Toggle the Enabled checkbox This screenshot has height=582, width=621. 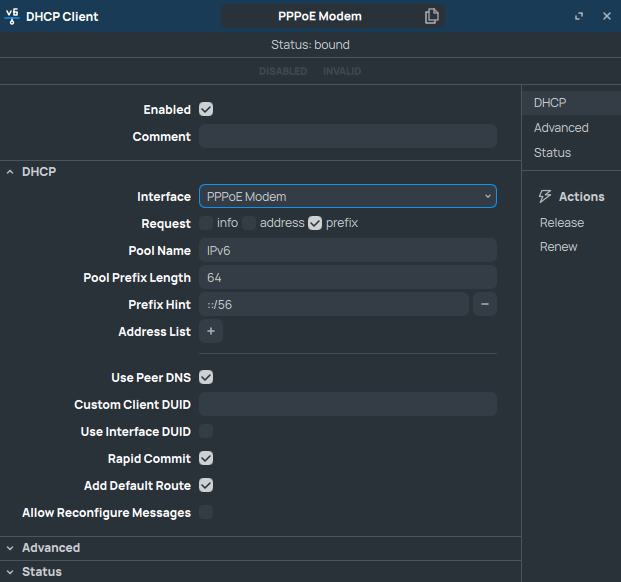(206, 109)
